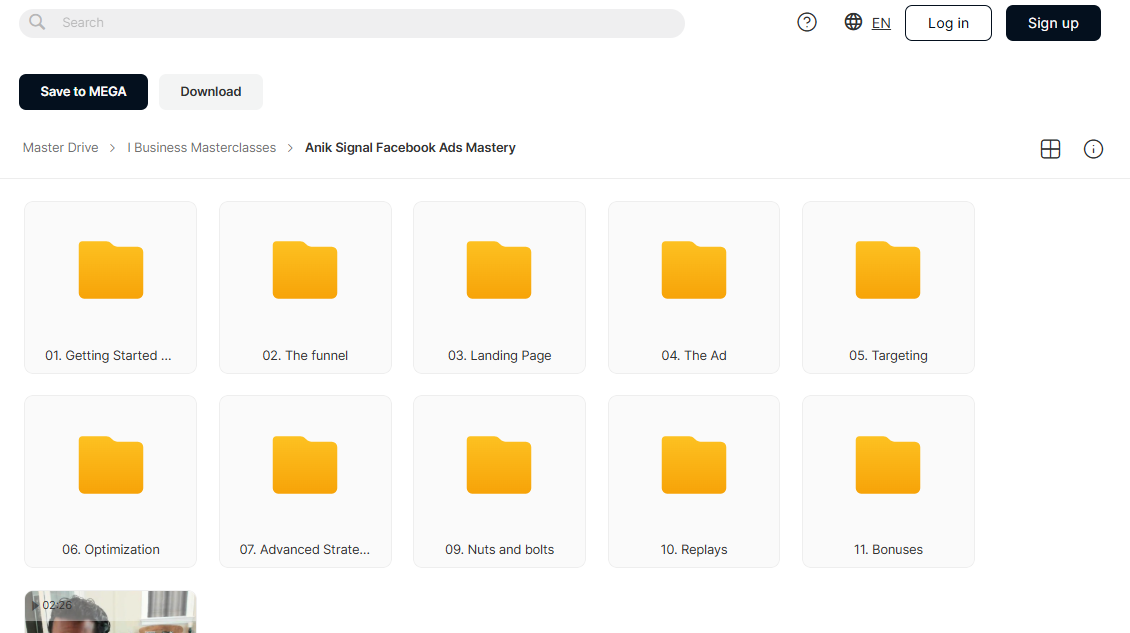Click the Sign up button
Image resolution: width=1130 pixels, height=633 pixels.
(x=1053, y=23)
